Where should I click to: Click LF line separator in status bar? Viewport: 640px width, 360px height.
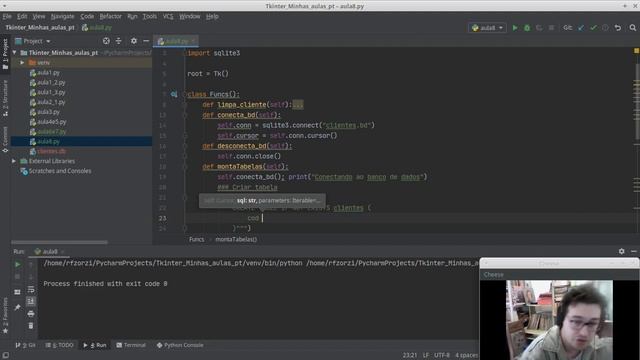426,355
